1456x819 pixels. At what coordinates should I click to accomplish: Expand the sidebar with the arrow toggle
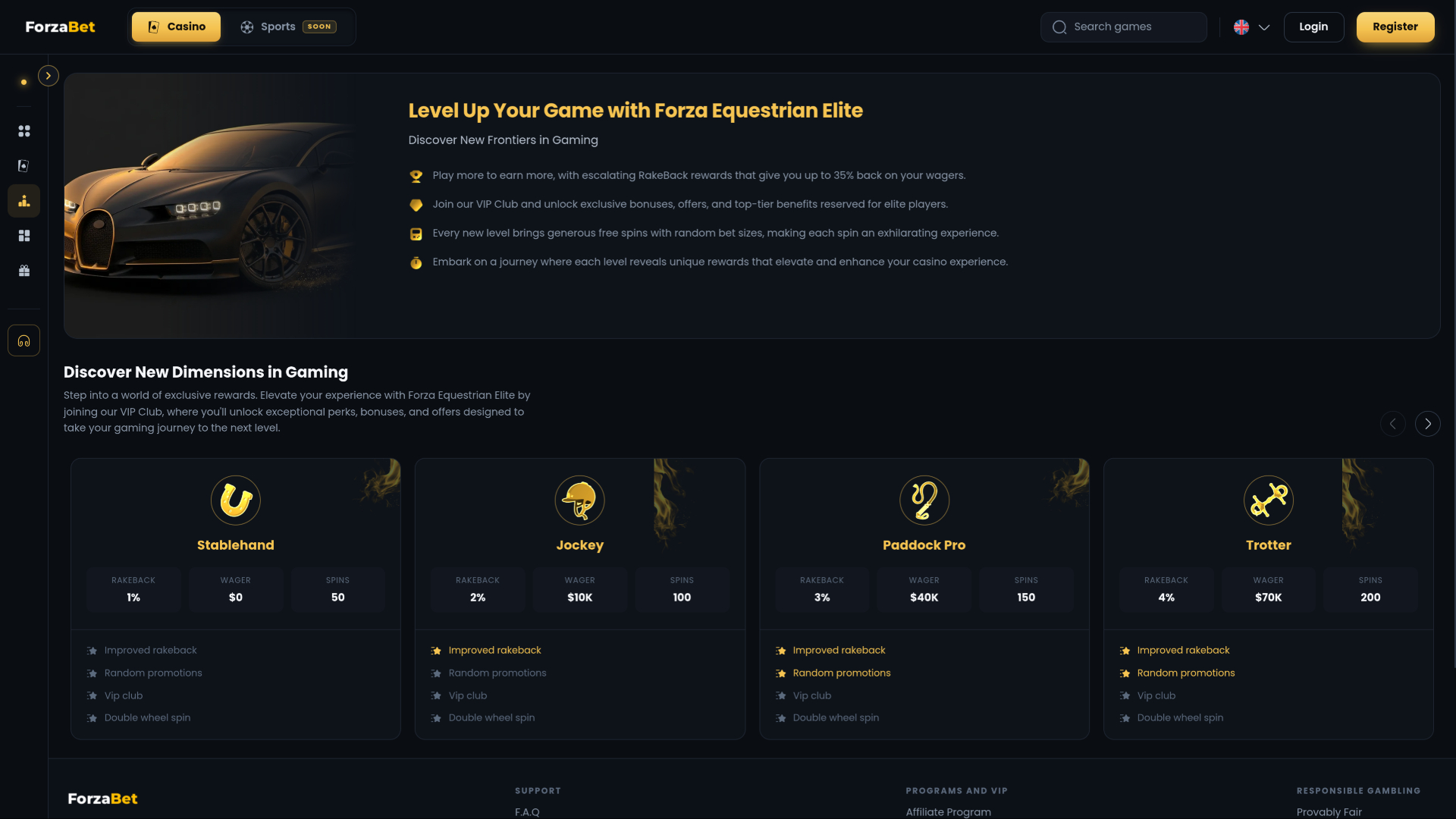49,76
